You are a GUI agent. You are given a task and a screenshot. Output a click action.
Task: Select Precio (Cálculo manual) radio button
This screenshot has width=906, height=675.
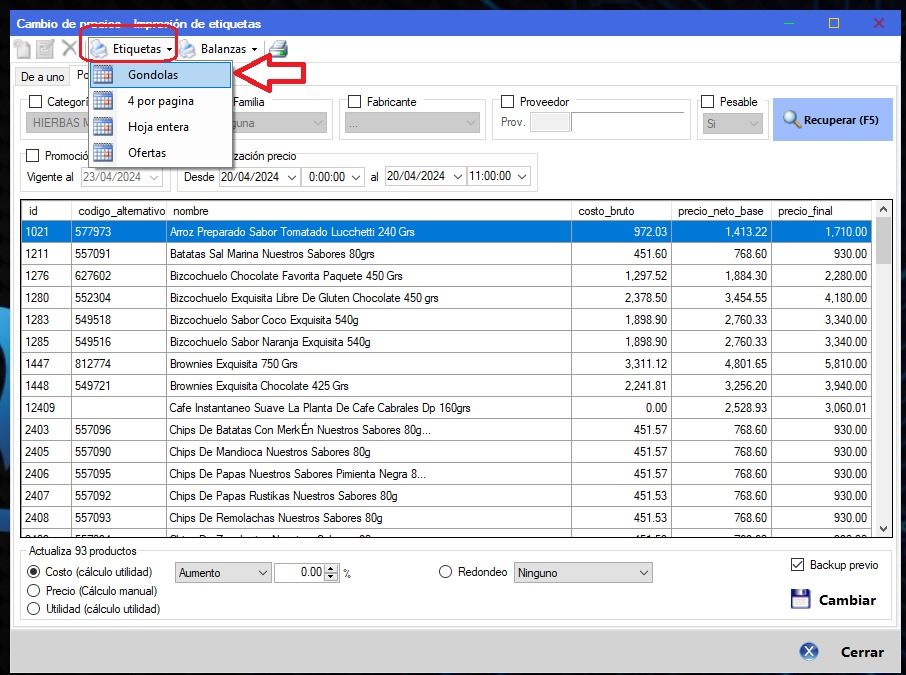coord(34,591)
